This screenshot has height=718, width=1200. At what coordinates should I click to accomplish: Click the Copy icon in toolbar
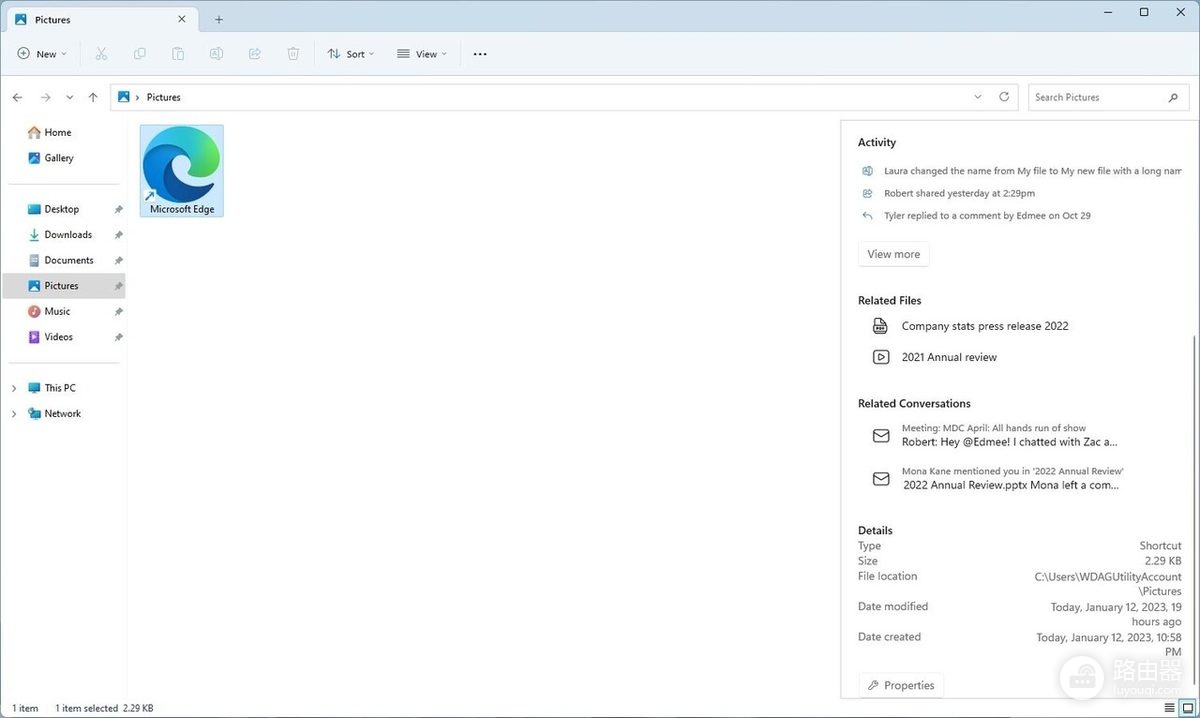139,54
